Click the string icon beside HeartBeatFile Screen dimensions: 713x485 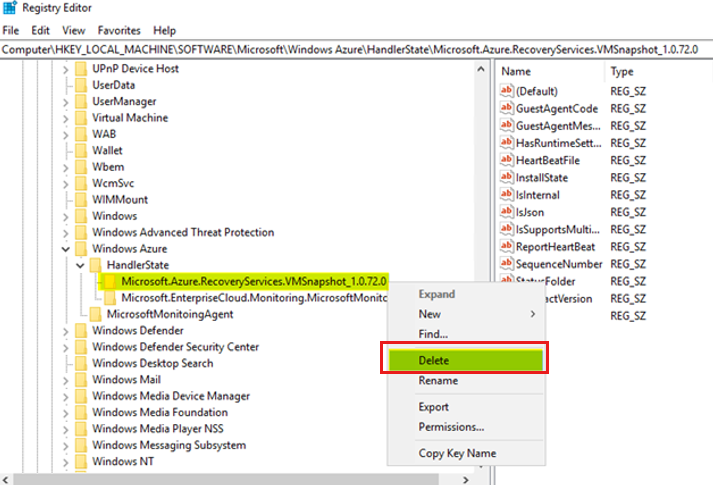pos(507,160)
